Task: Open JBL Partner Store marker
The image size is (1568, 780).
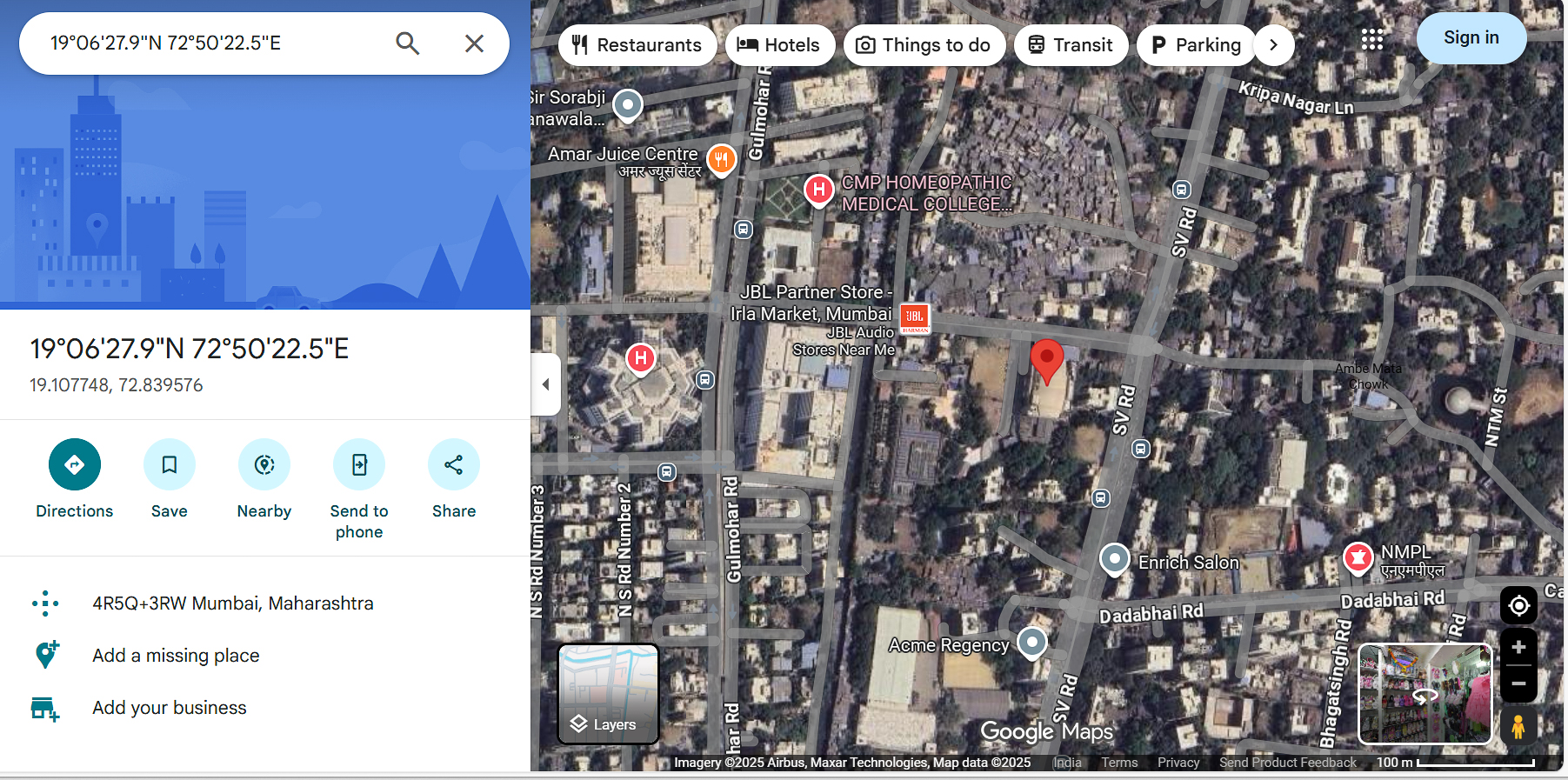Action: pyautogui.click(x=915, y=317)
